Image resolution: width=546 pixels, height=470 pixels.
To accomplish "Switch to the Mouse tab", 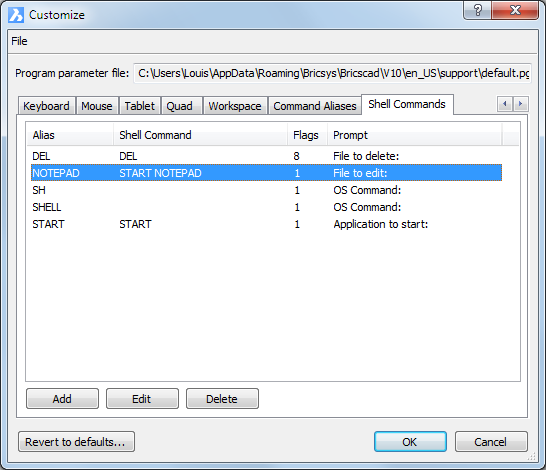I will pyautogui.click(x=97, y=106).
